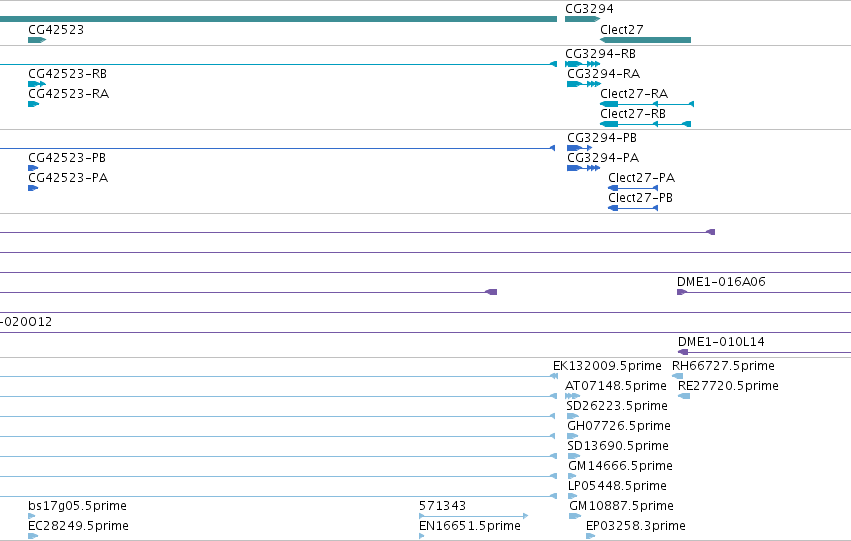Click the LP05448.5prime EST label
The height and width of the screenshot is (541, 851).
617,486
